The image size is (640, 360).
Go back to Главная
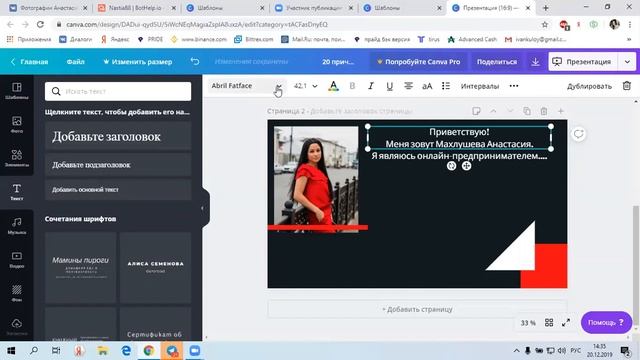29,62
